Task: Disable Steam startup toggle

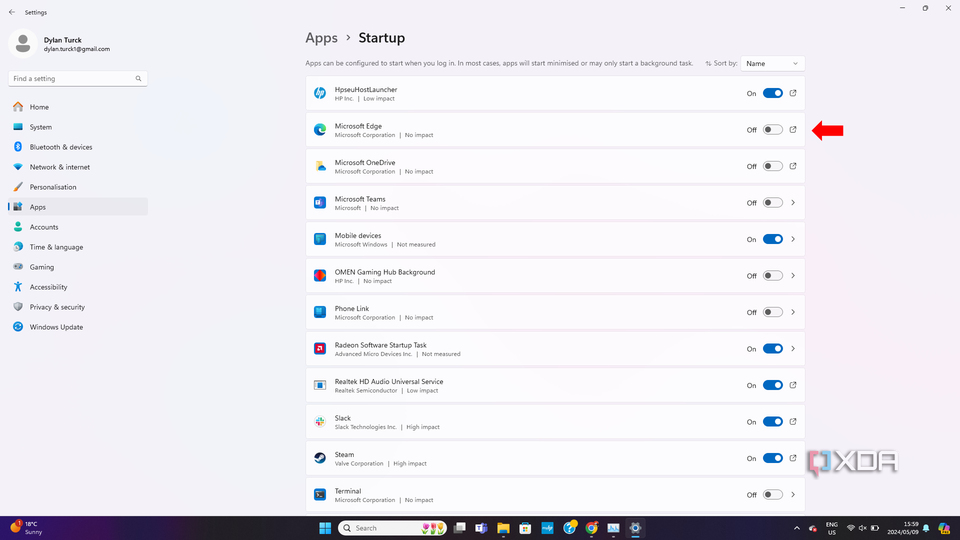Action: tap(773, 458)
